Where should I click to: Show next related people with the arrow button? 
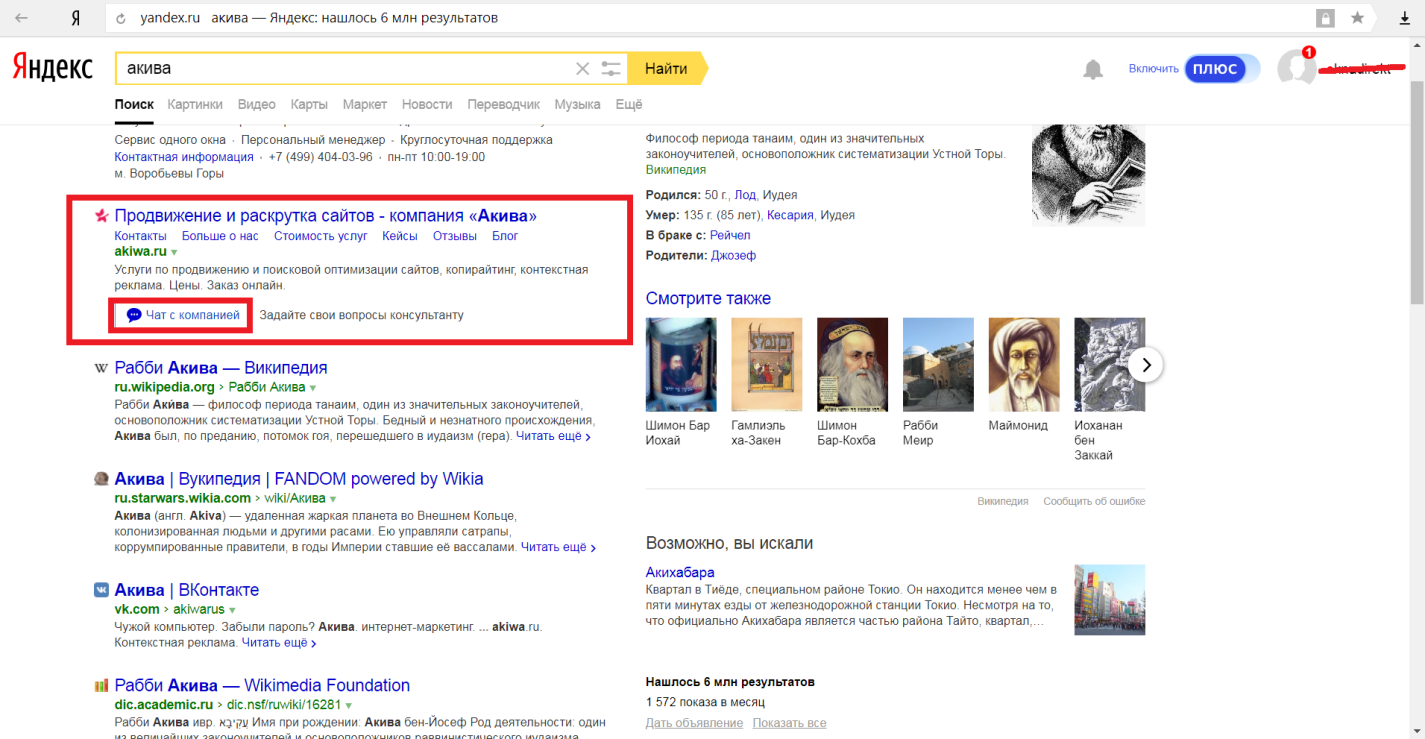1146,365
